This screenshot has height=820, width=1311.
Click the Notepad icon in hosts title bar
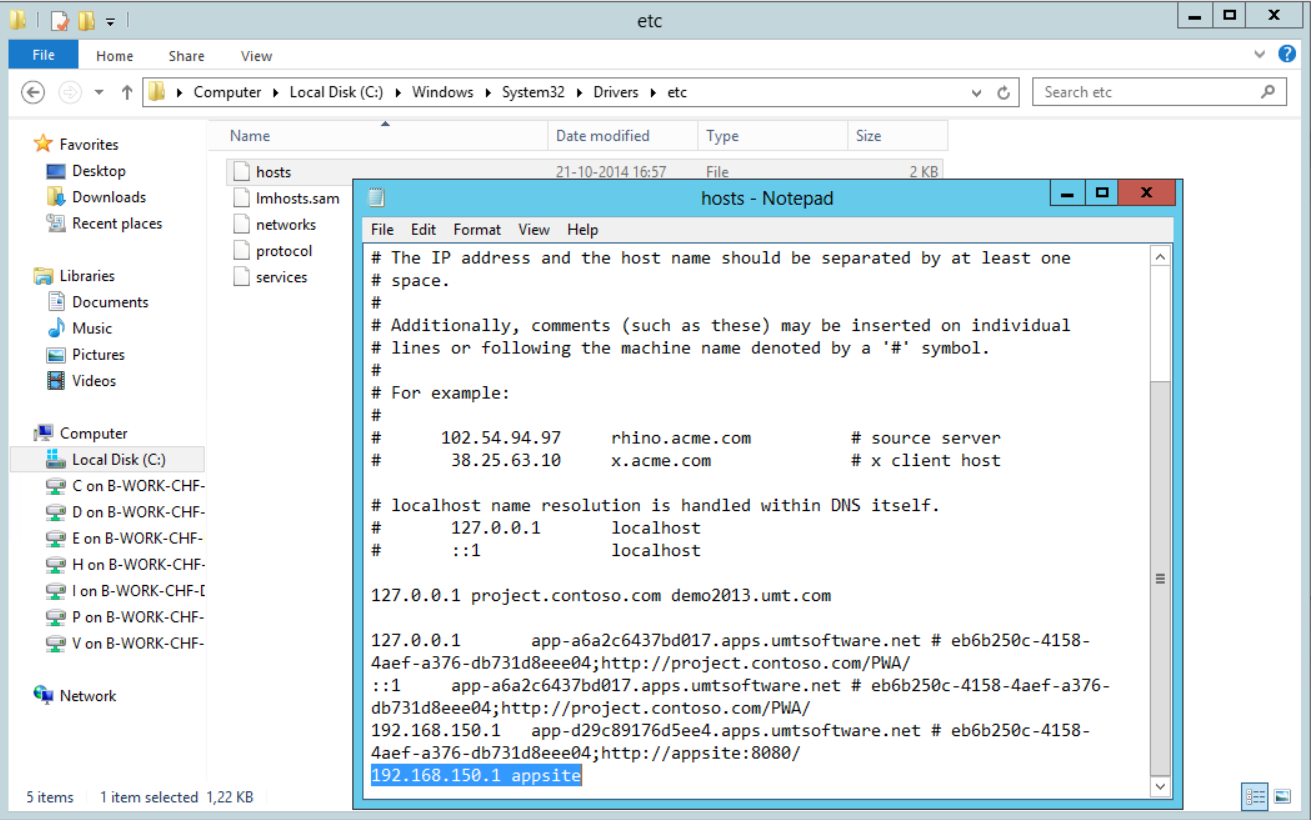click(377, 198)
